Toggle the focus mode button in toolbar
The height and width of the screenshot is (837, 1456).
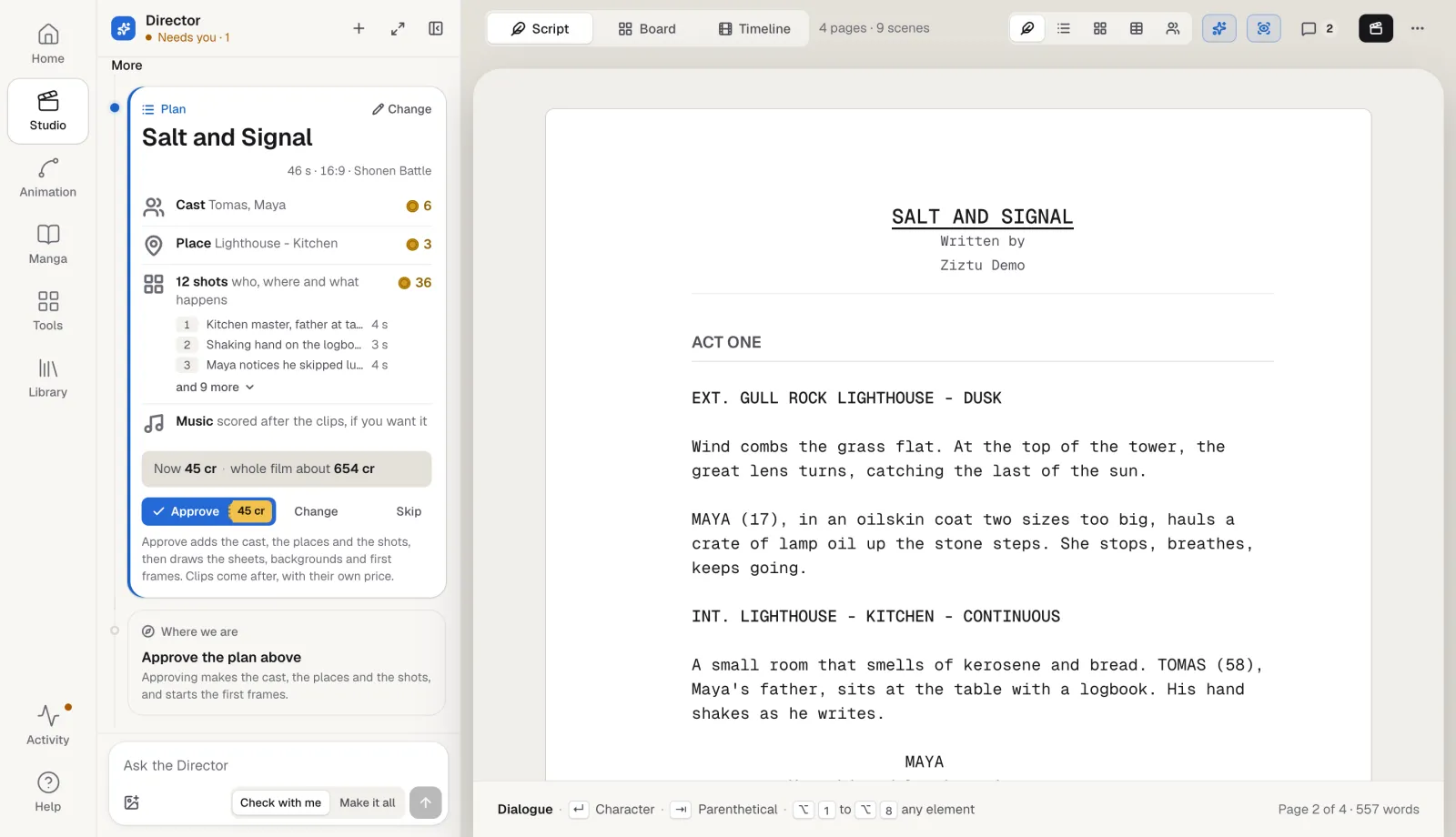pyautogui.click(x=1264, y=28)
